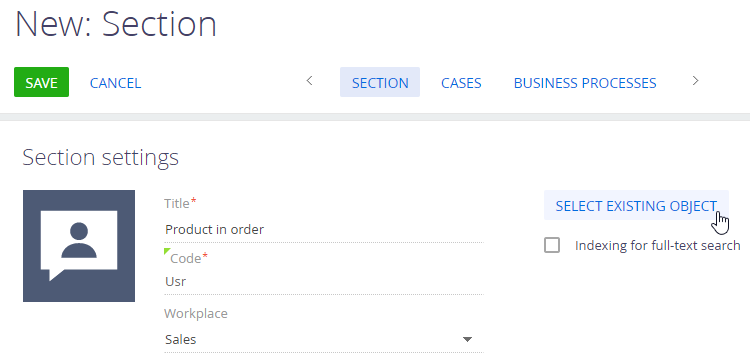The height and width of the screenshot is (361, 750).
Task: Click the Title field label
Action: [177, 204]
